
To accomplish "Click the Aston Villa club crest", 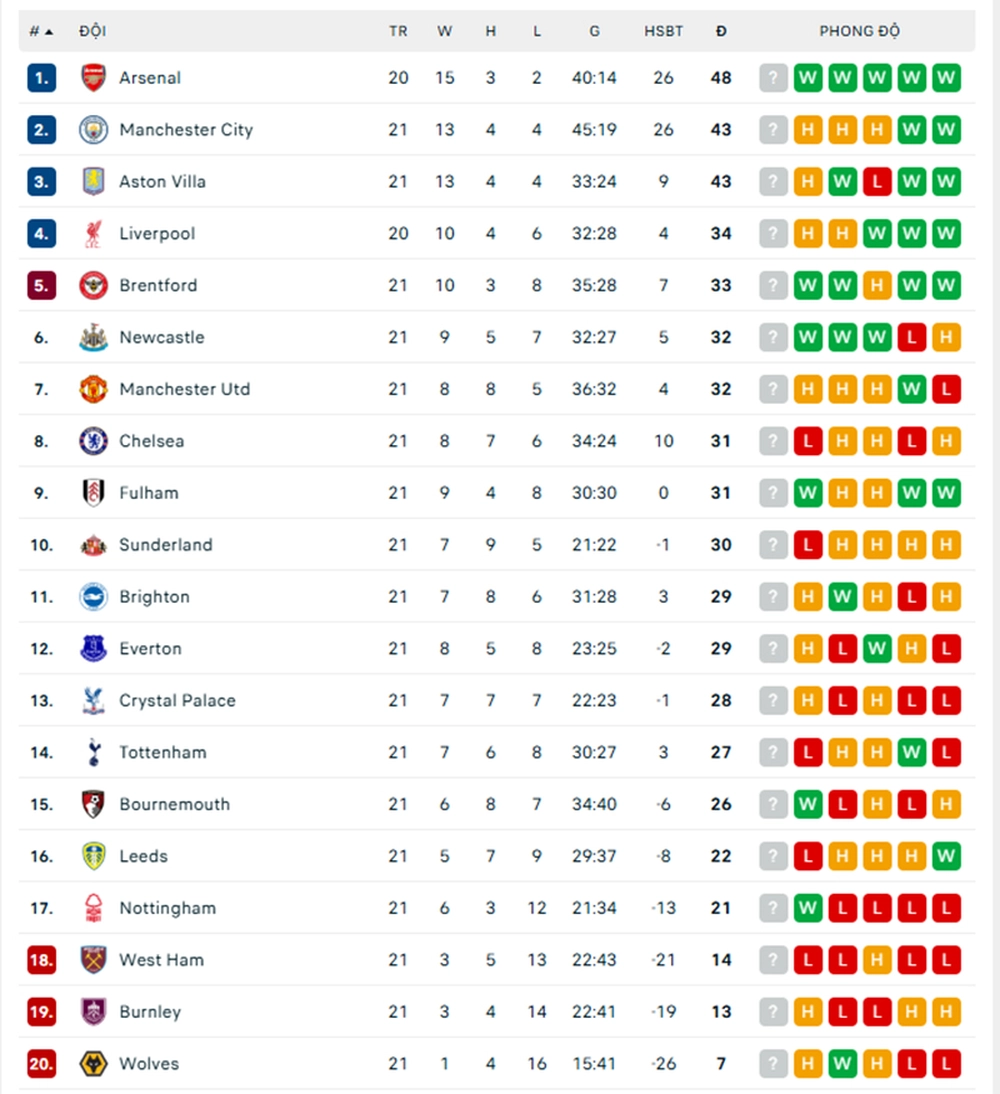I will [x=91, y=181].
